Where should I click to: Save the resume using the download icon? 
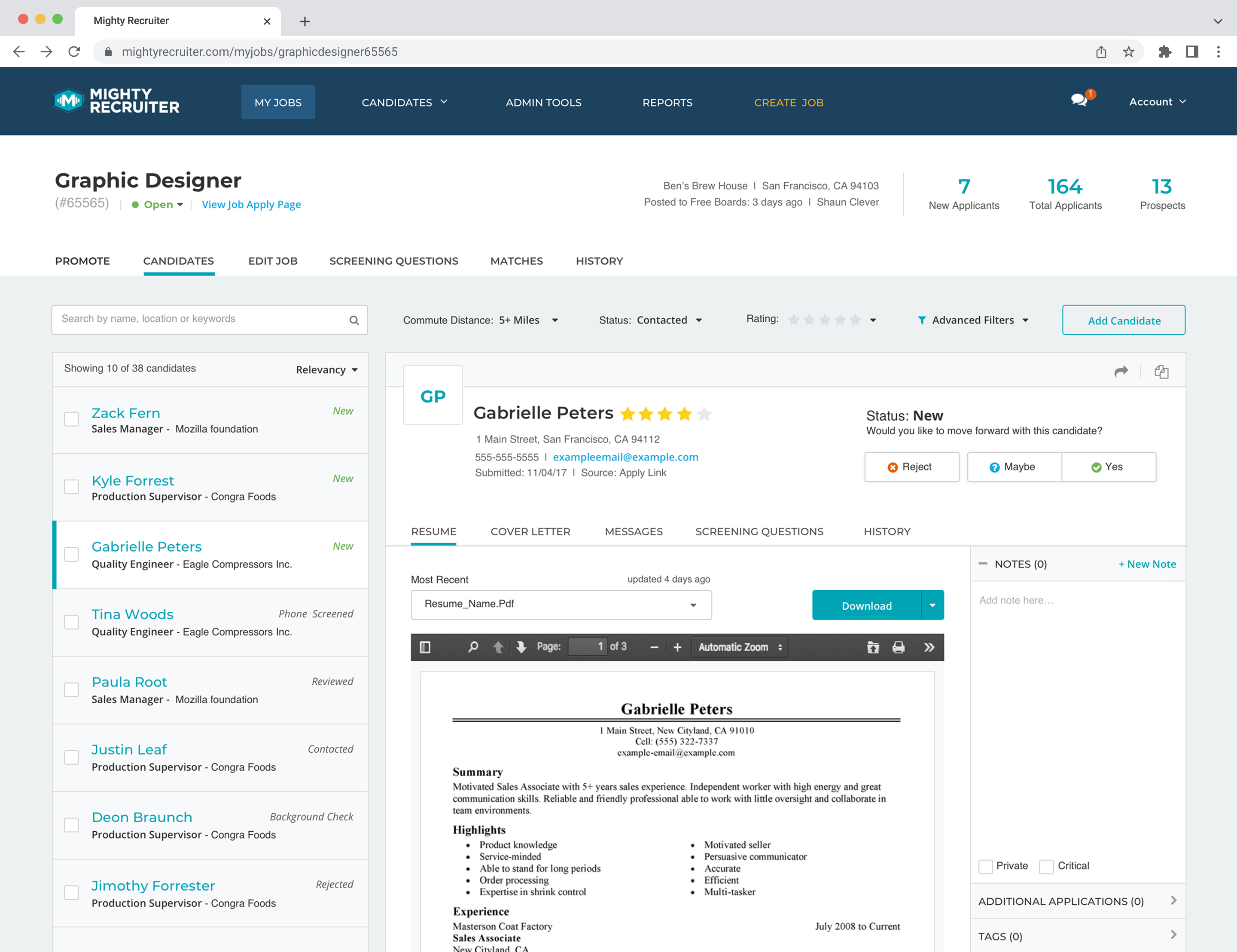872,647
